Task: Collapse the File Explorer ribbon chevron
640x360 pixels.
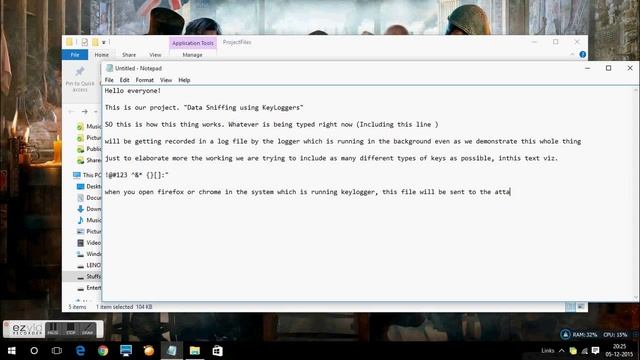Action: (572, 55)
